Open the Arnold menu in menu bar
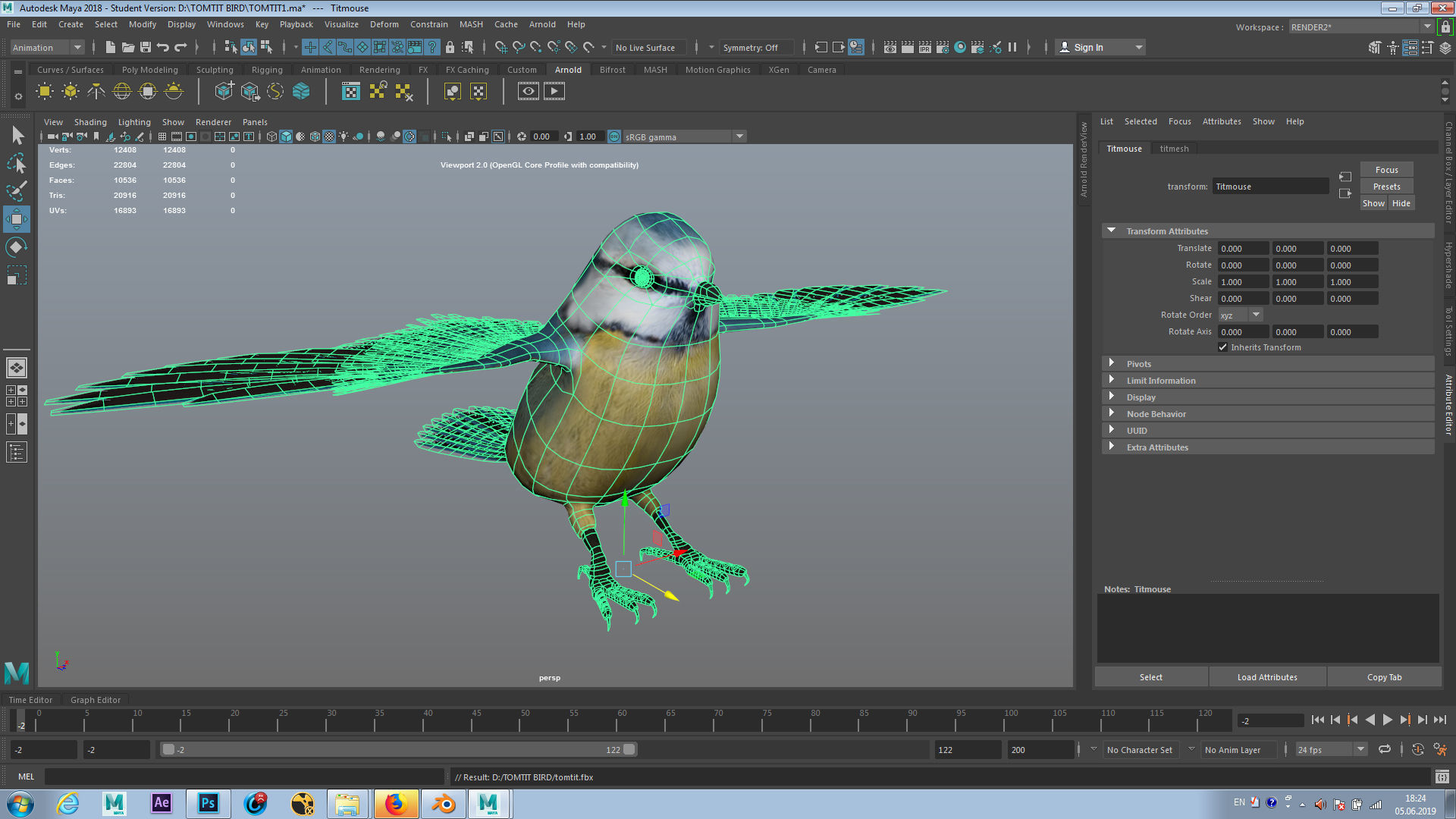 tap(542, 24)
